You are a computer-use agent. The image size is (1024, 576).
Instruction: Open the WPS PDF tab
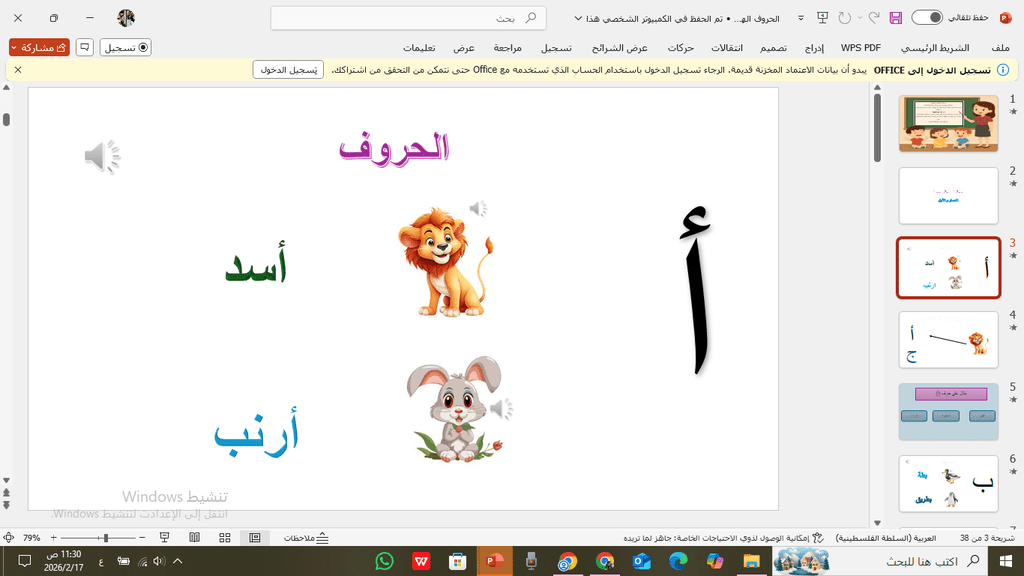(861, 48)
